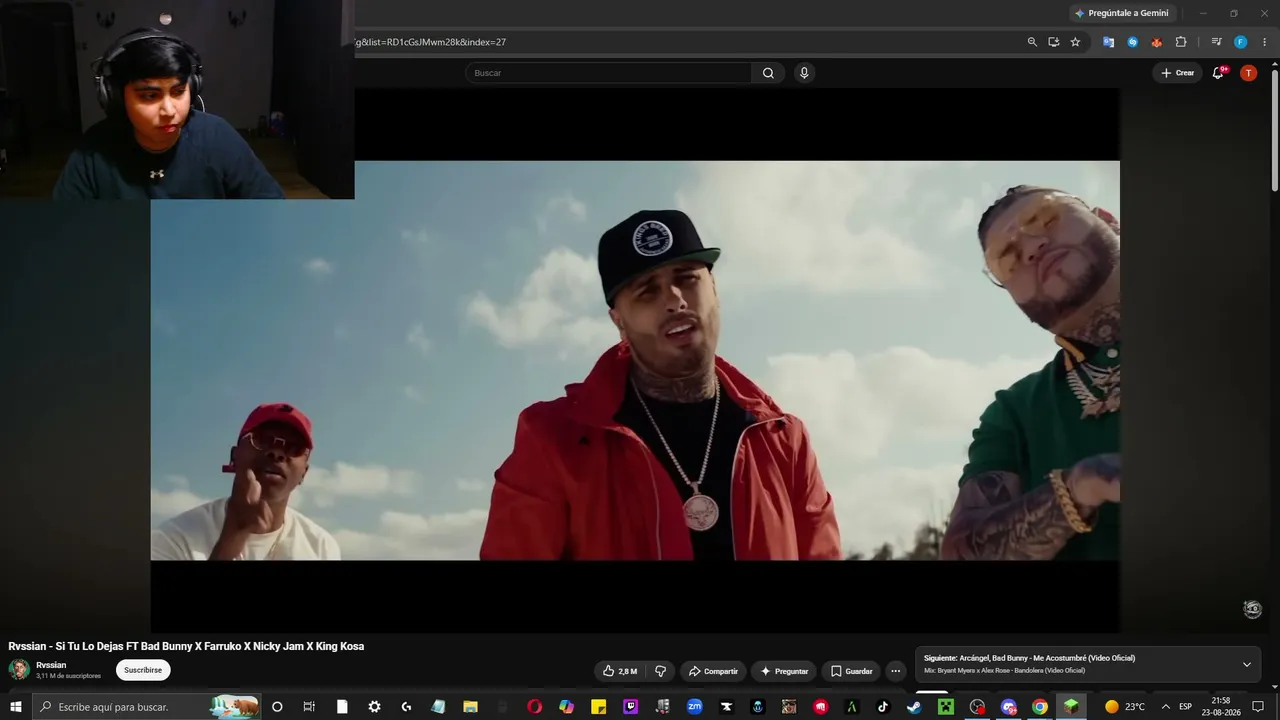Open the YouTube account avatar menu

point(1248,73)
